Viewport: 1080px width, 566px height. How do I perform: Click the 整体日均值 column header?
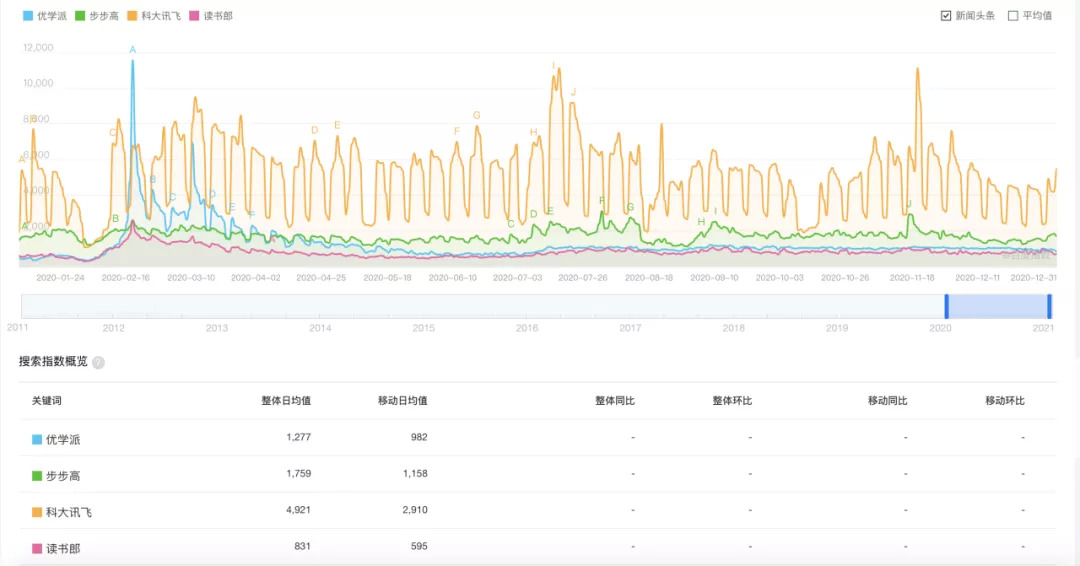[286, 401]
